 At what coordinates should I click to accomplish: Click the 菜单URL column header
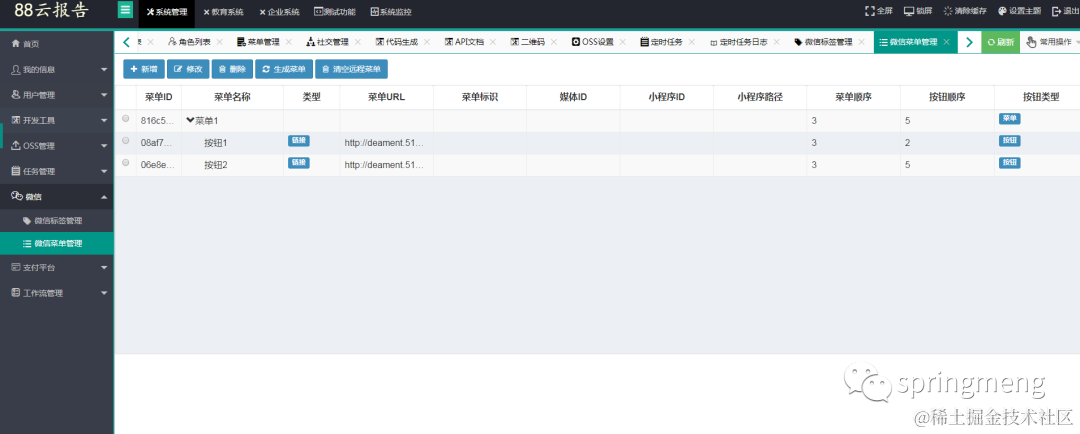386,97
